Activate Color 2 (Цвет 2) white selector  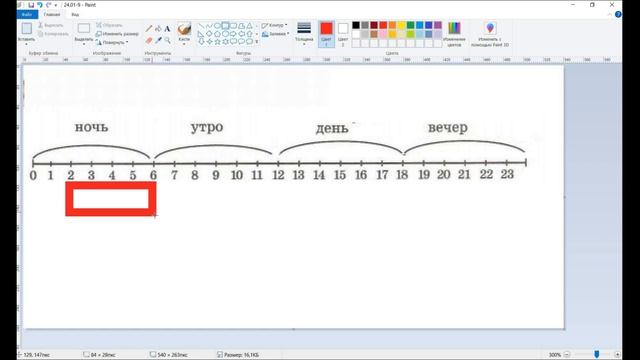tap(343, 34)
